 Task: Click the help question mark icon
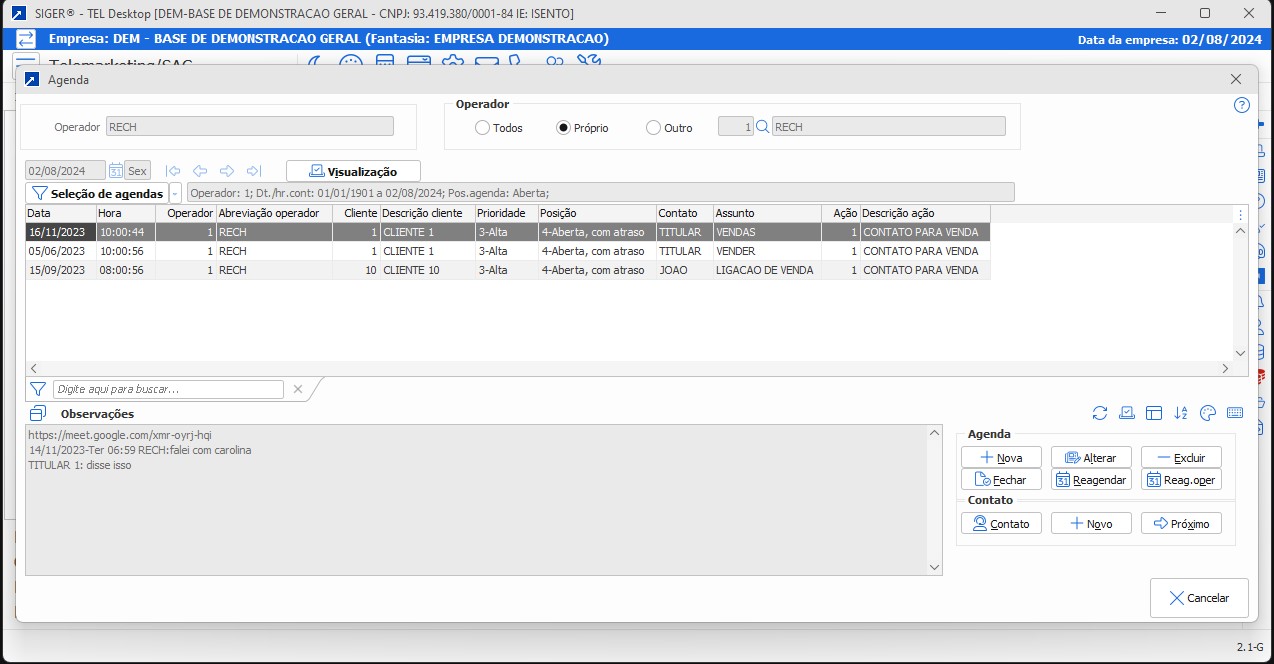click(1242, 105)
